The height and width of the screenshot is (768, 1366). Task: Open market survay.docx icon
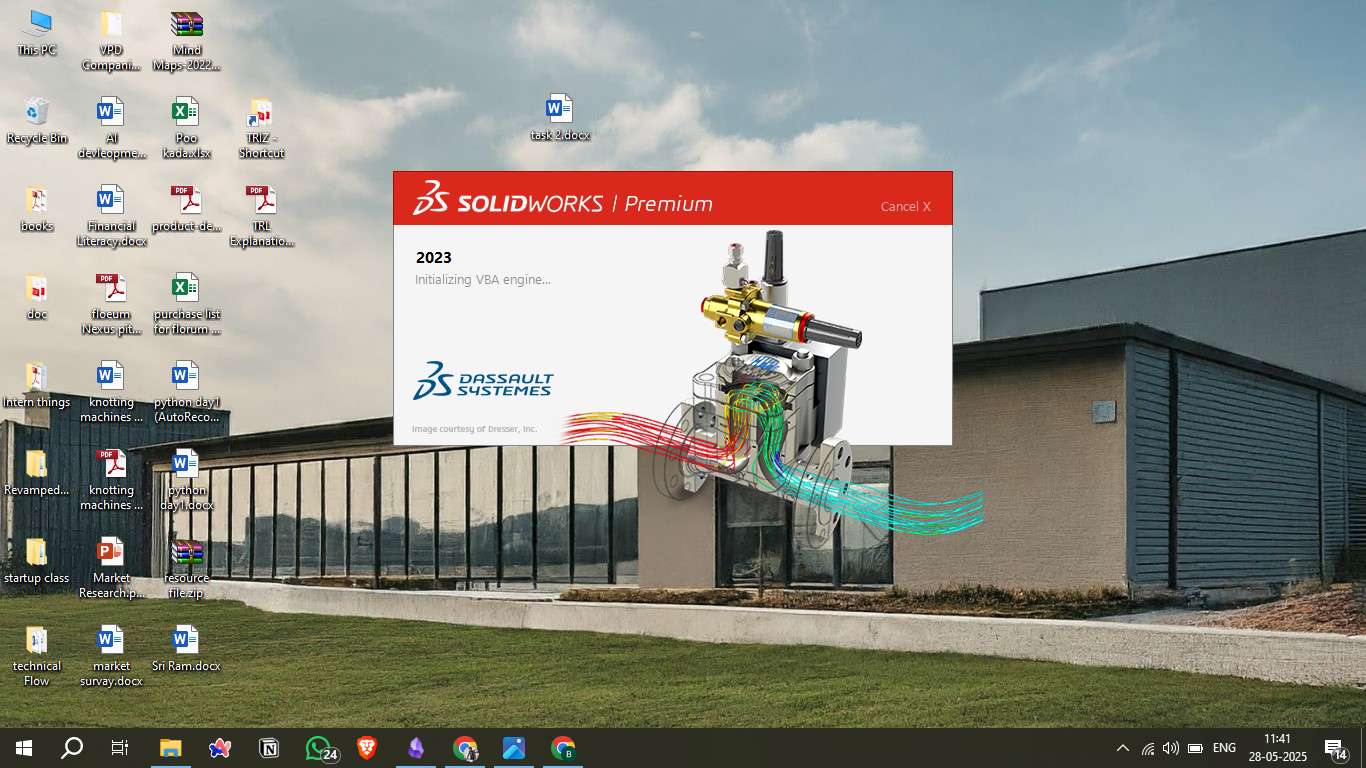111,656
